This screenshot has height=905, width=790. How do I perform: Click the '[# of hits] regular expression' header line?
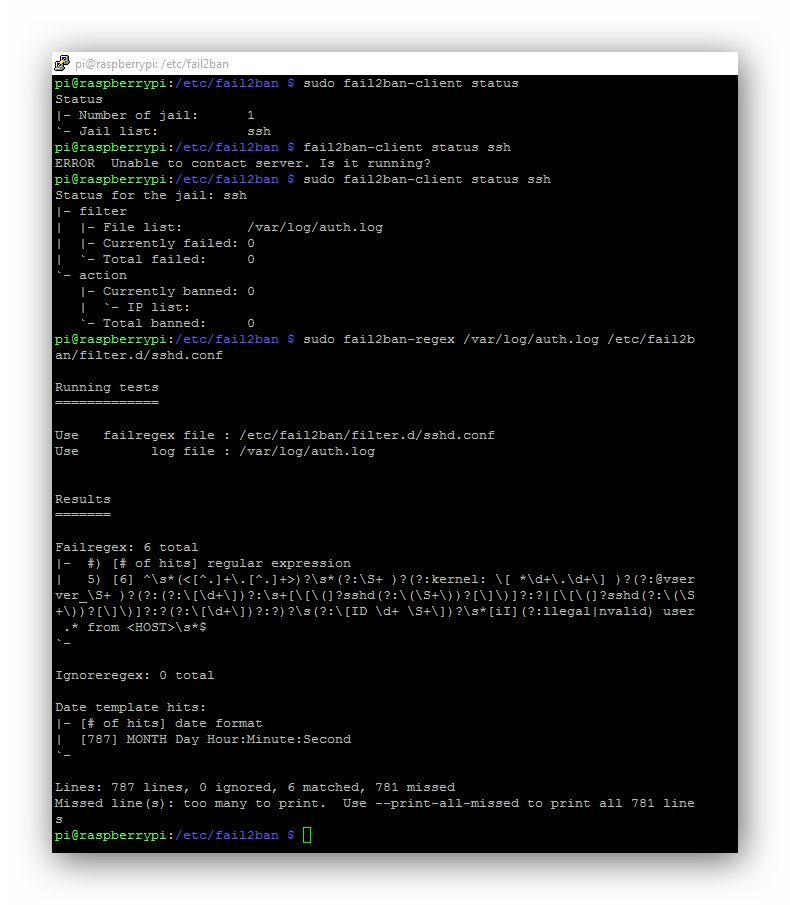203,563
